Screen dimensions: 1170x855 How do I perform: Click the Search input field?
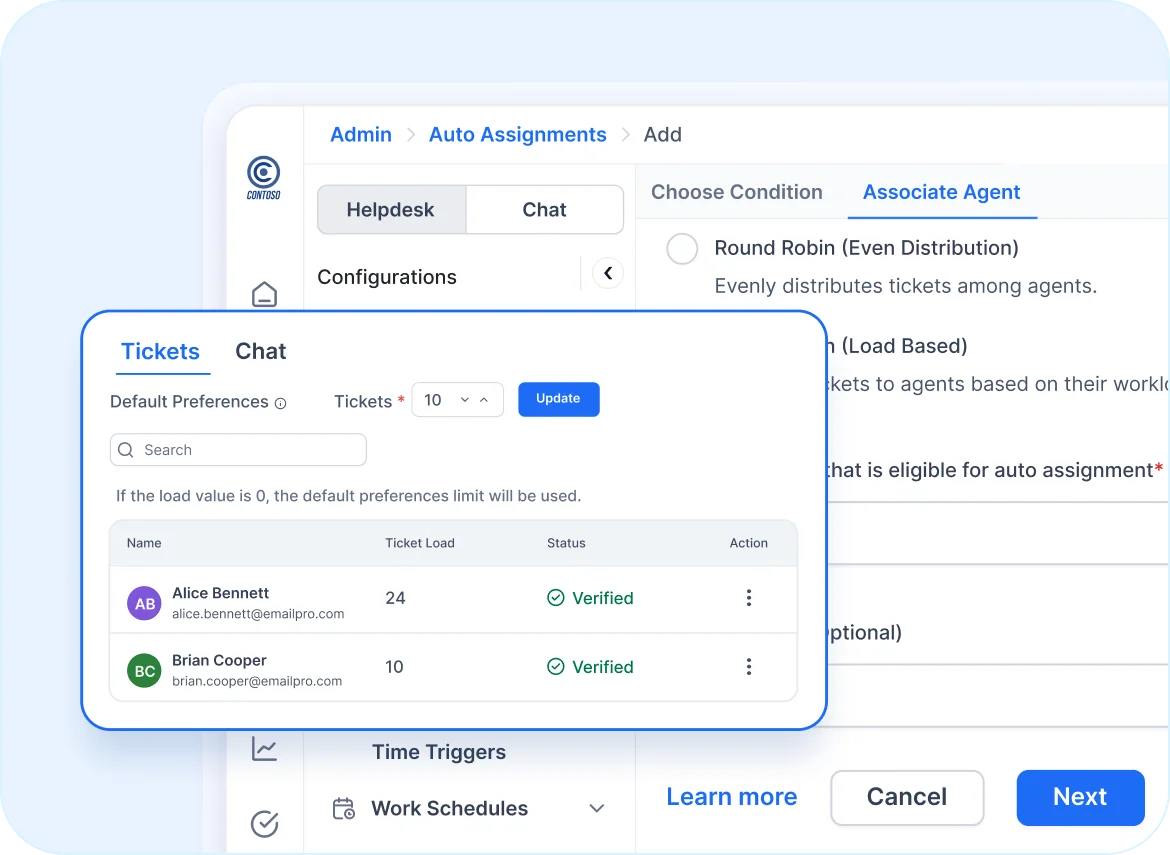tap(238, 450)
